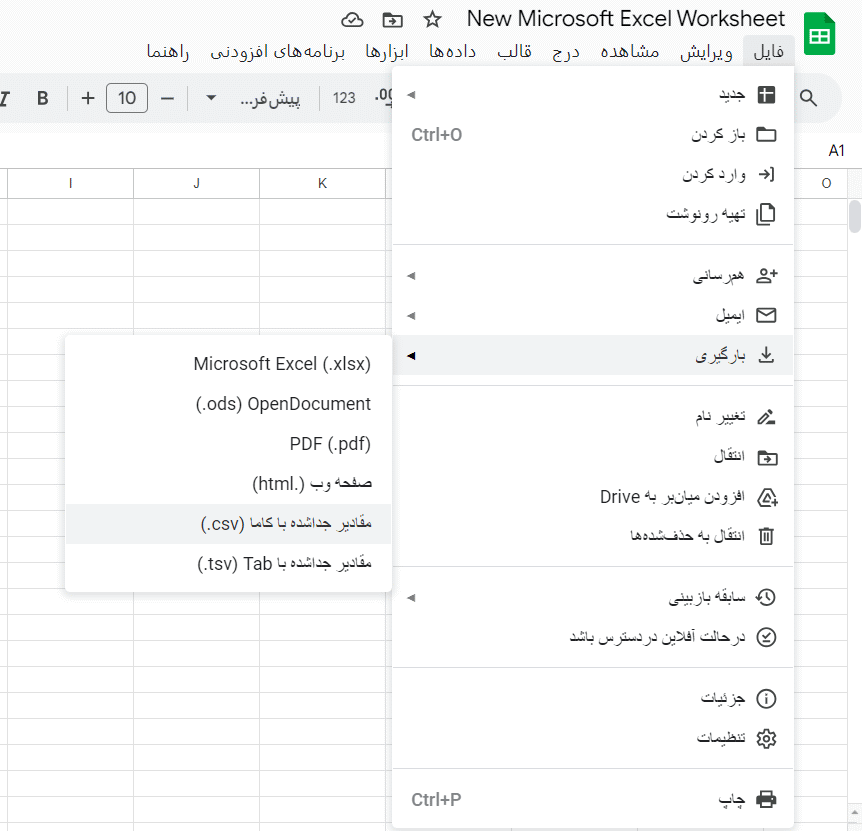Select column J header
The image size is (862, 831).
[196, 184]
